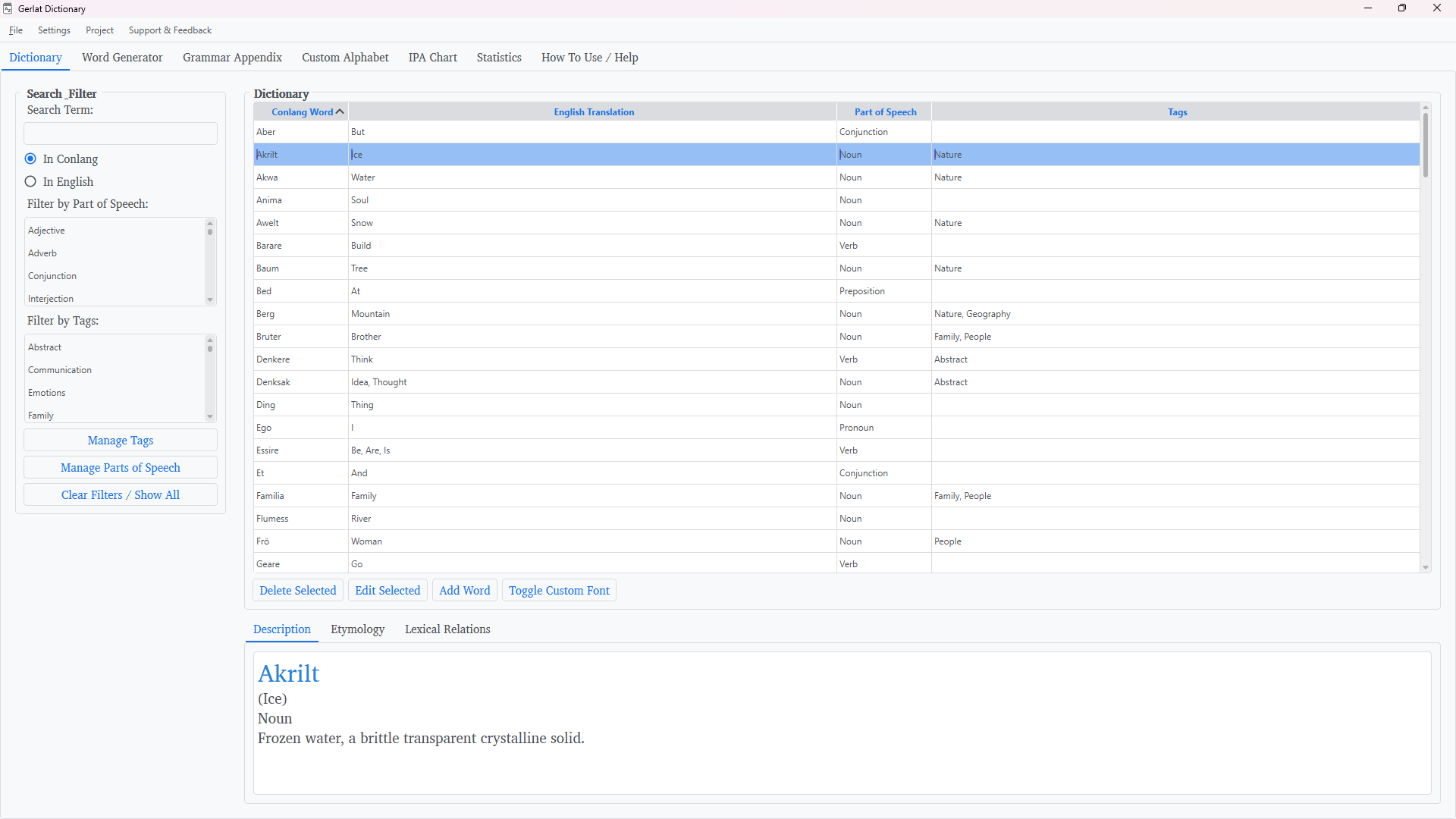This screenshot has height=819, width=1456.
Task: Click the Delete Selected button
Action: click(298, 591)
